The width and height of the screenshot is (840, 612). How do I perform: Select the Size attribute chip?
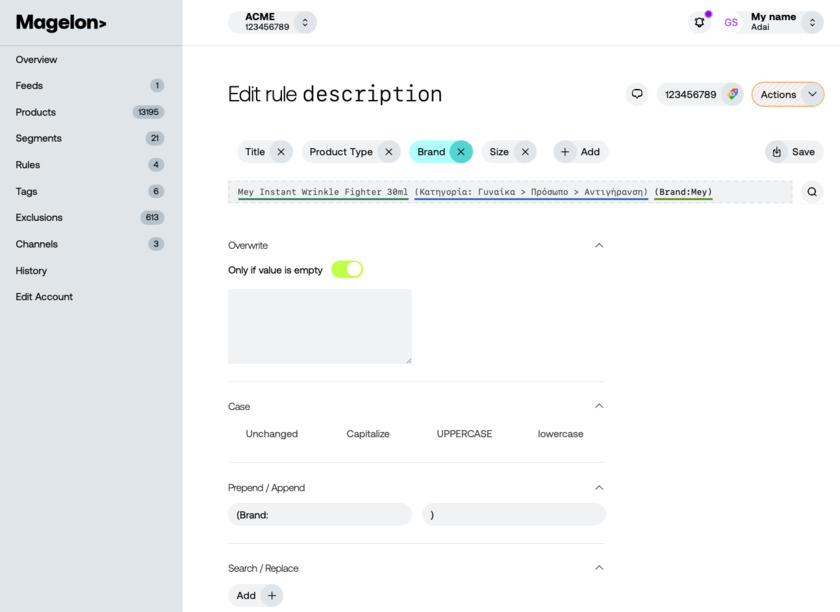pos(499,152)
